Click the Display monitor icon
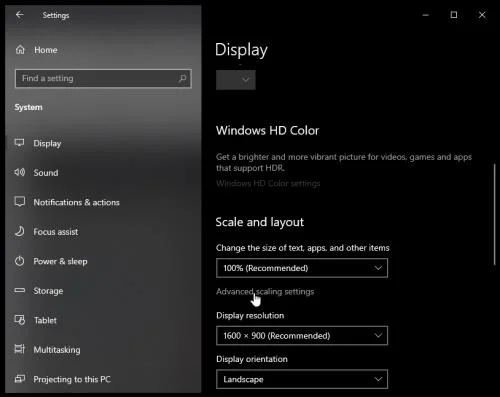 pyautogui.click(x=20, y=143)
